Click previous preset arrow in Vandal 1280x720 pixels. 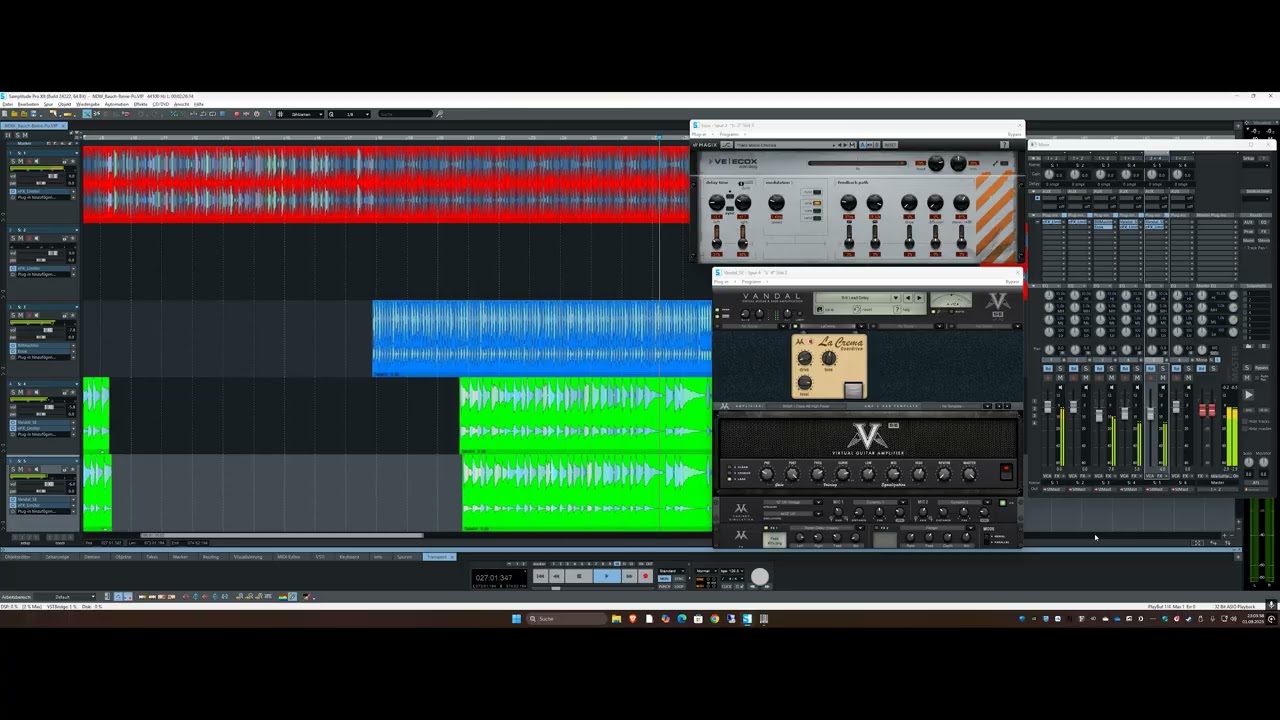point(908,298)
